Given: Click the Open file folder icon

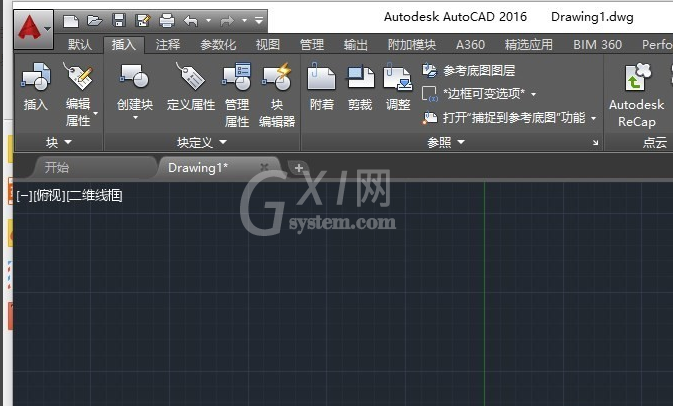Looking at the screenshot, I should (x=94, y=21).
